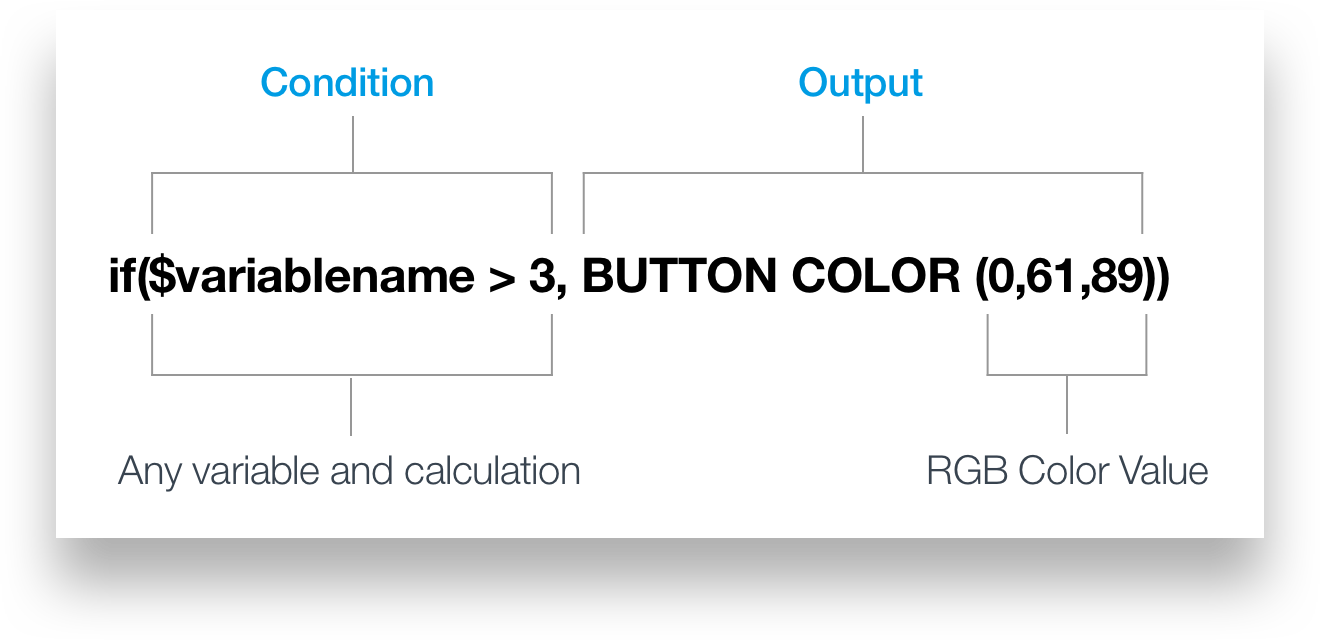Click the 'if(' at formula start

point(121,278)
